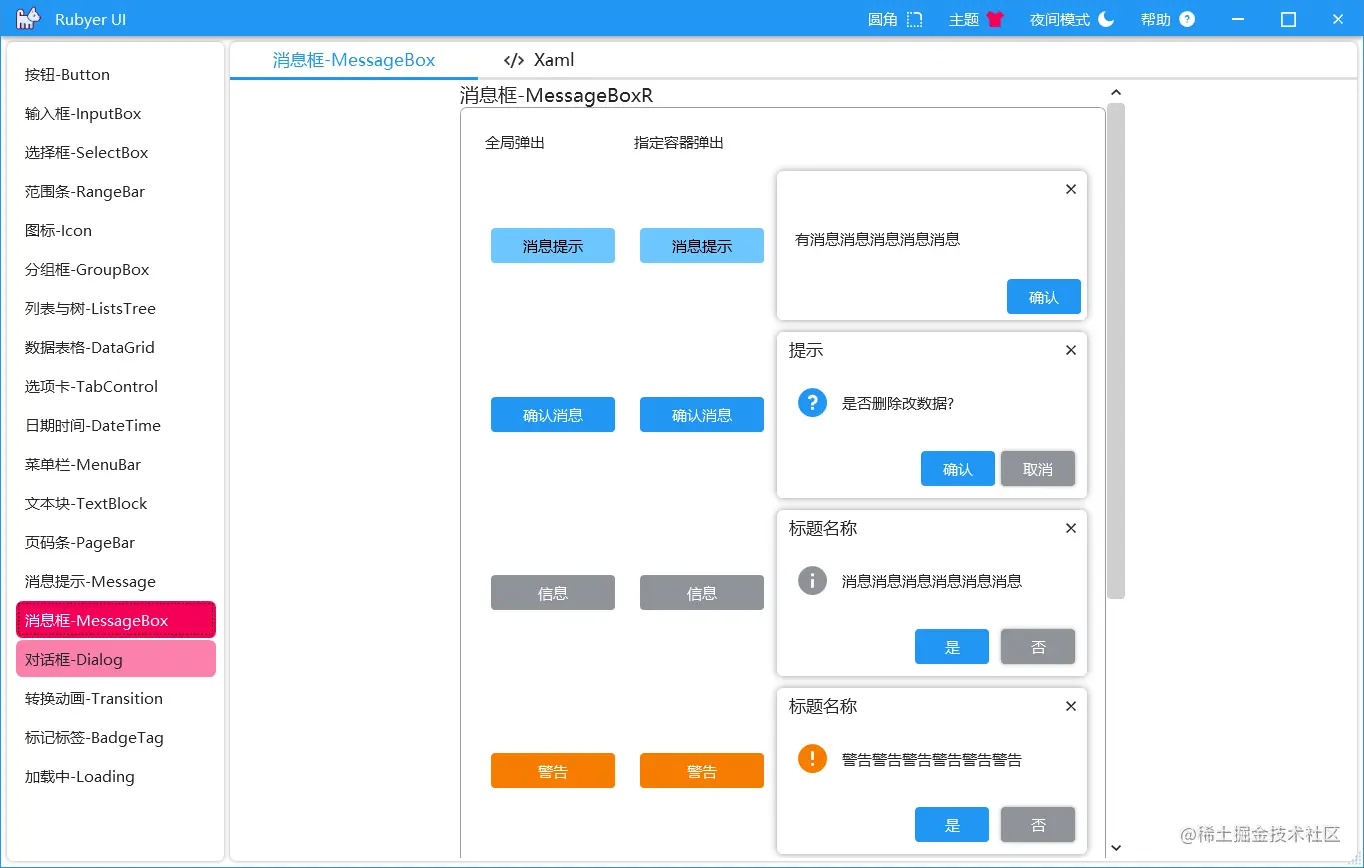
Task: Switch to the Xaml tab
Action: pyautogui.click(x=537, y=60)
